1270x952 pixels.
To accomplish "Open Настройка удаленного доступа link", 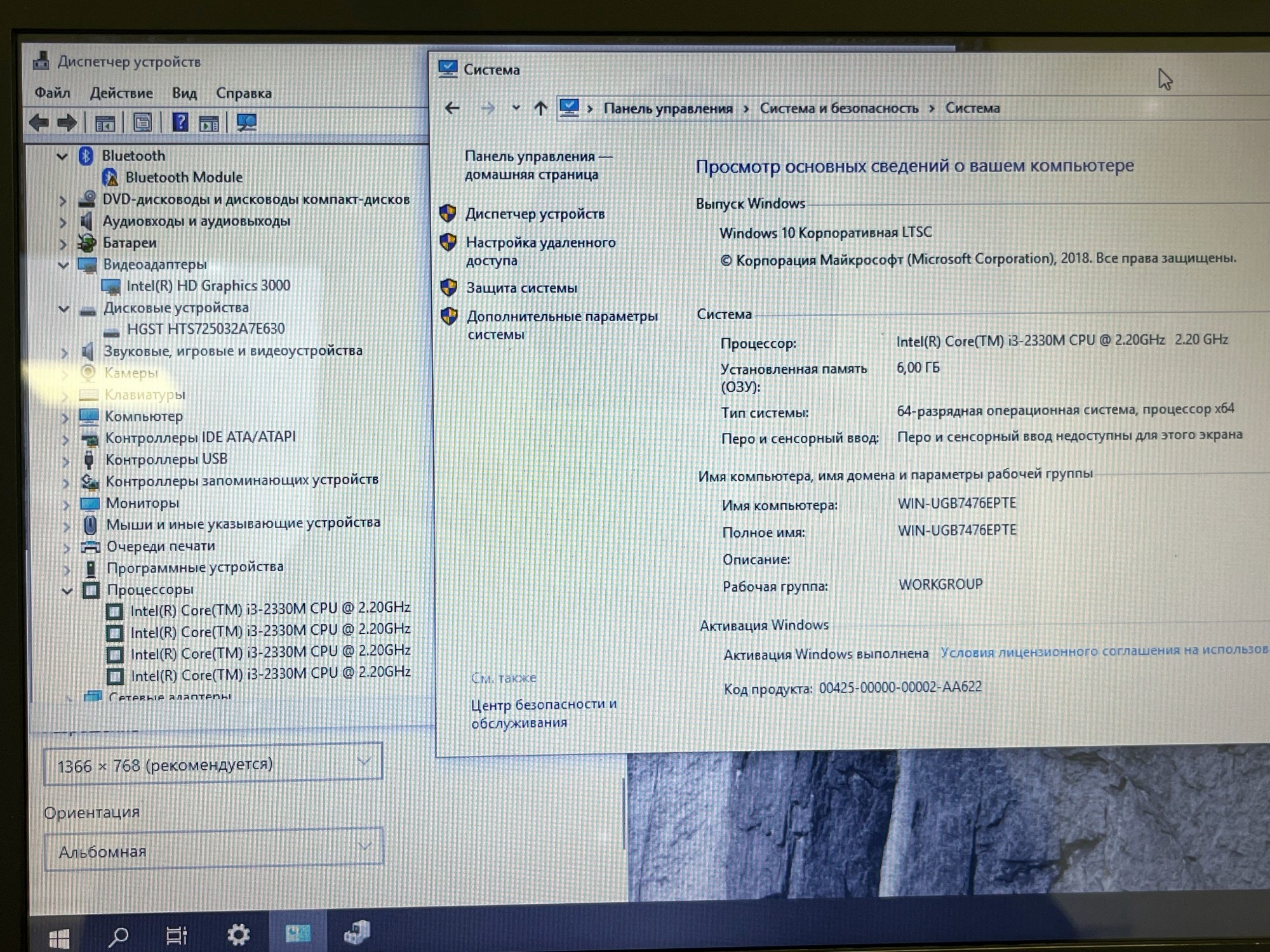I will point(540,251).
